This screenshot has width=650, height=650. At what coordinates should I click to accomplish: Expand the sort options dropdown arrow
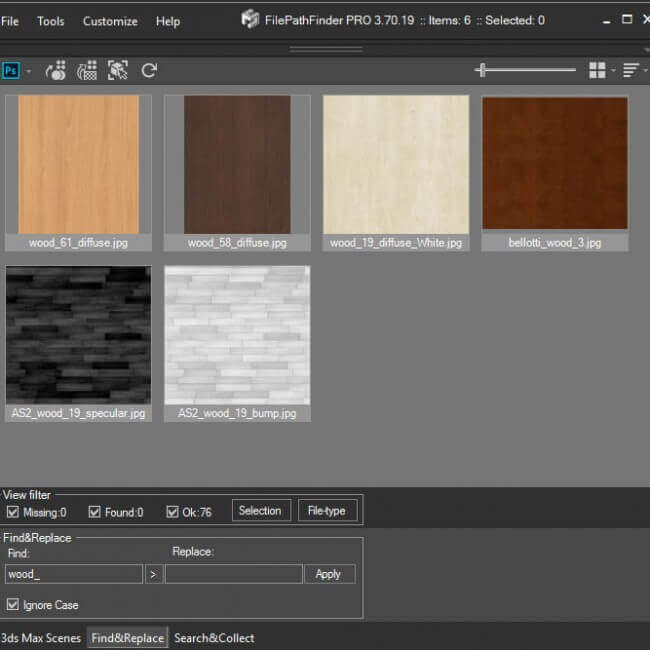pos(645,71)
